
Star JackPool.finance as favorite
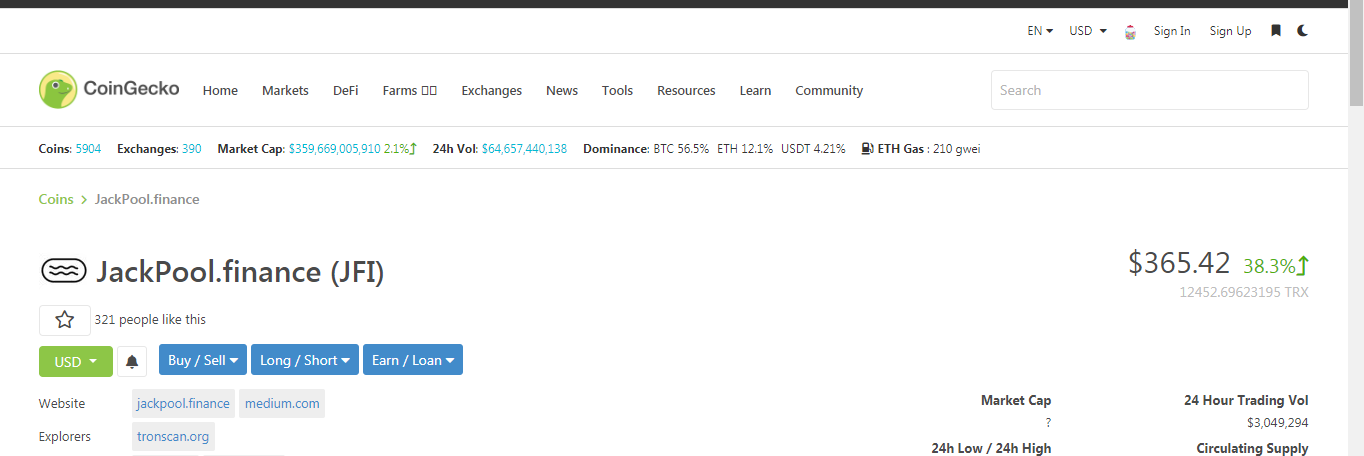click(65, 320)
